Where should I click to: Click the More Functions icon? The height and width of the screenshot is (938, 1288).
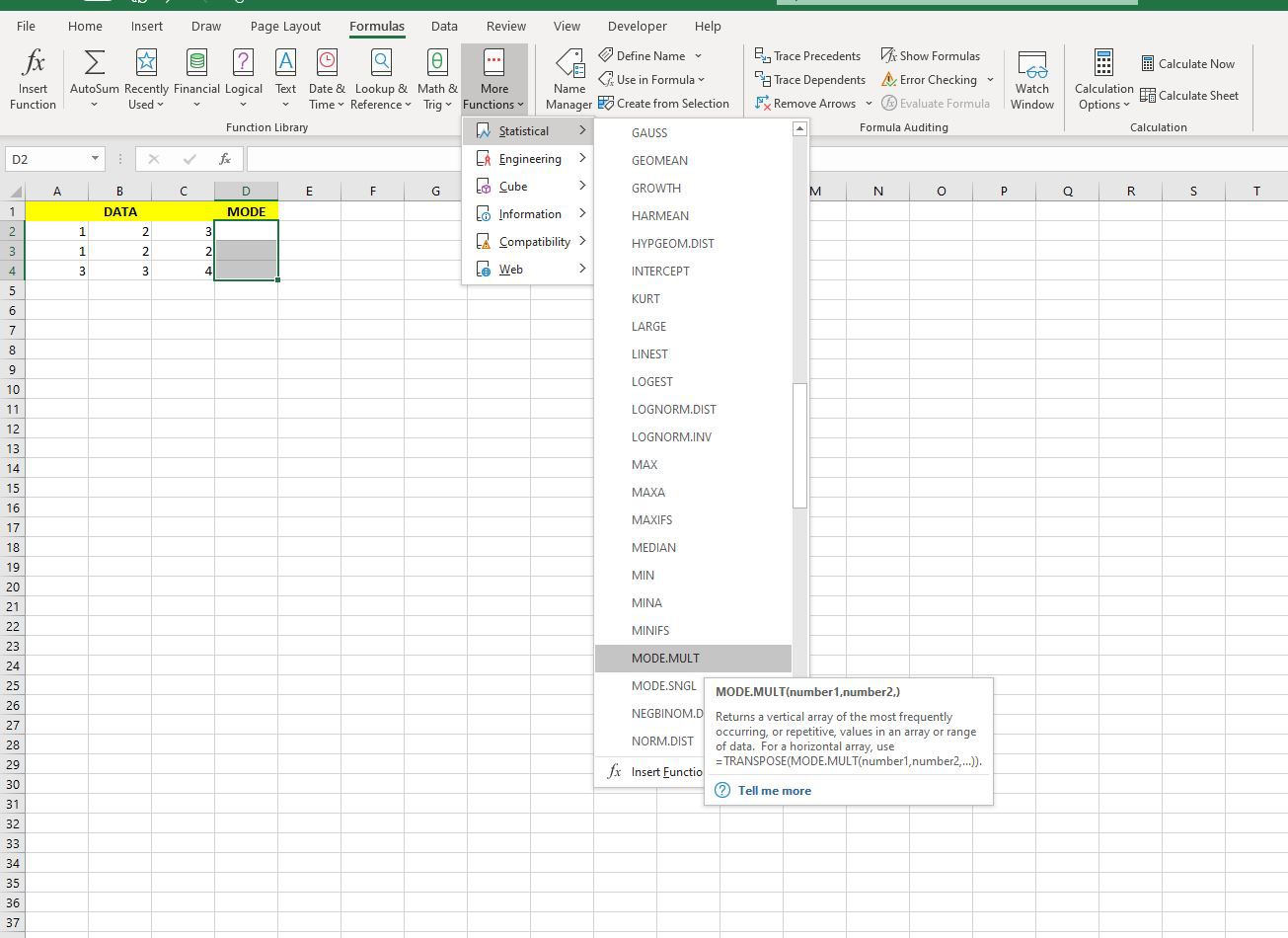click(x=494, y=63)
